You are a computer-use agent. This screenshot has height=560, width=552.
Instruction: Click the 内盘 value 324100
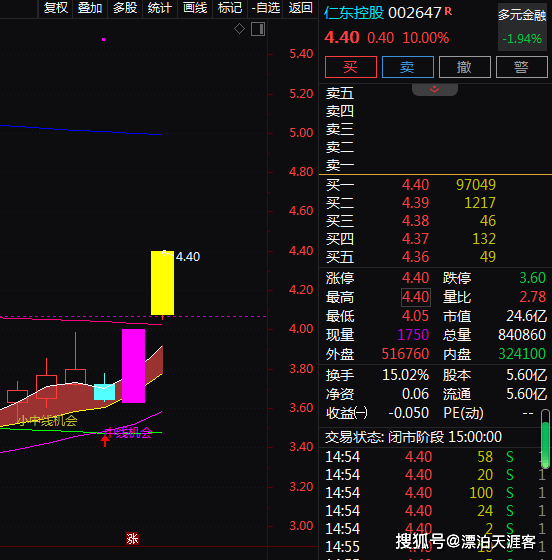[522, 354]
